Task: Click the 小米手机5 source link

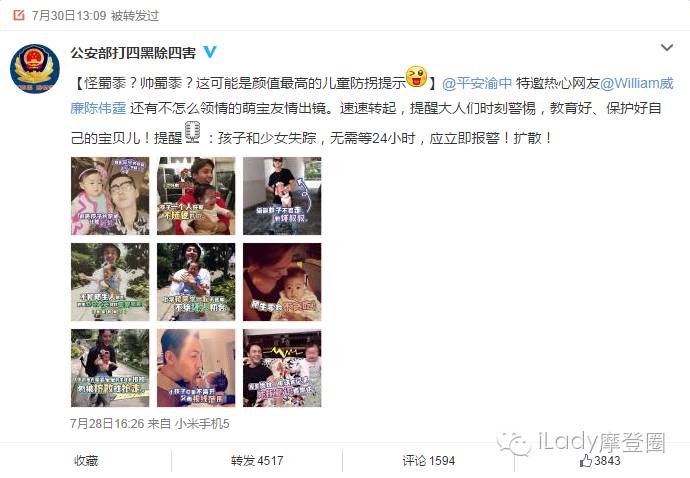Action: [202, 423]
